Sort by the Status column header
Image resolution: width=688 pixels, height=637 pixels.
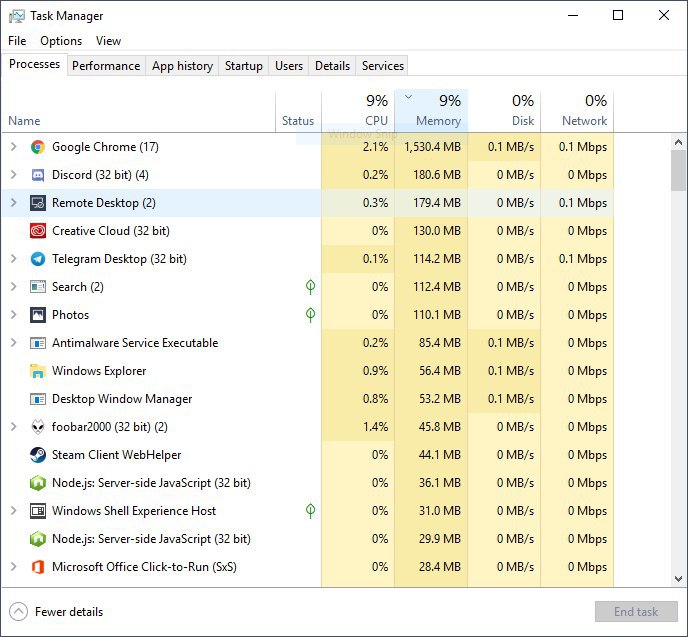(x=298, y=111)
